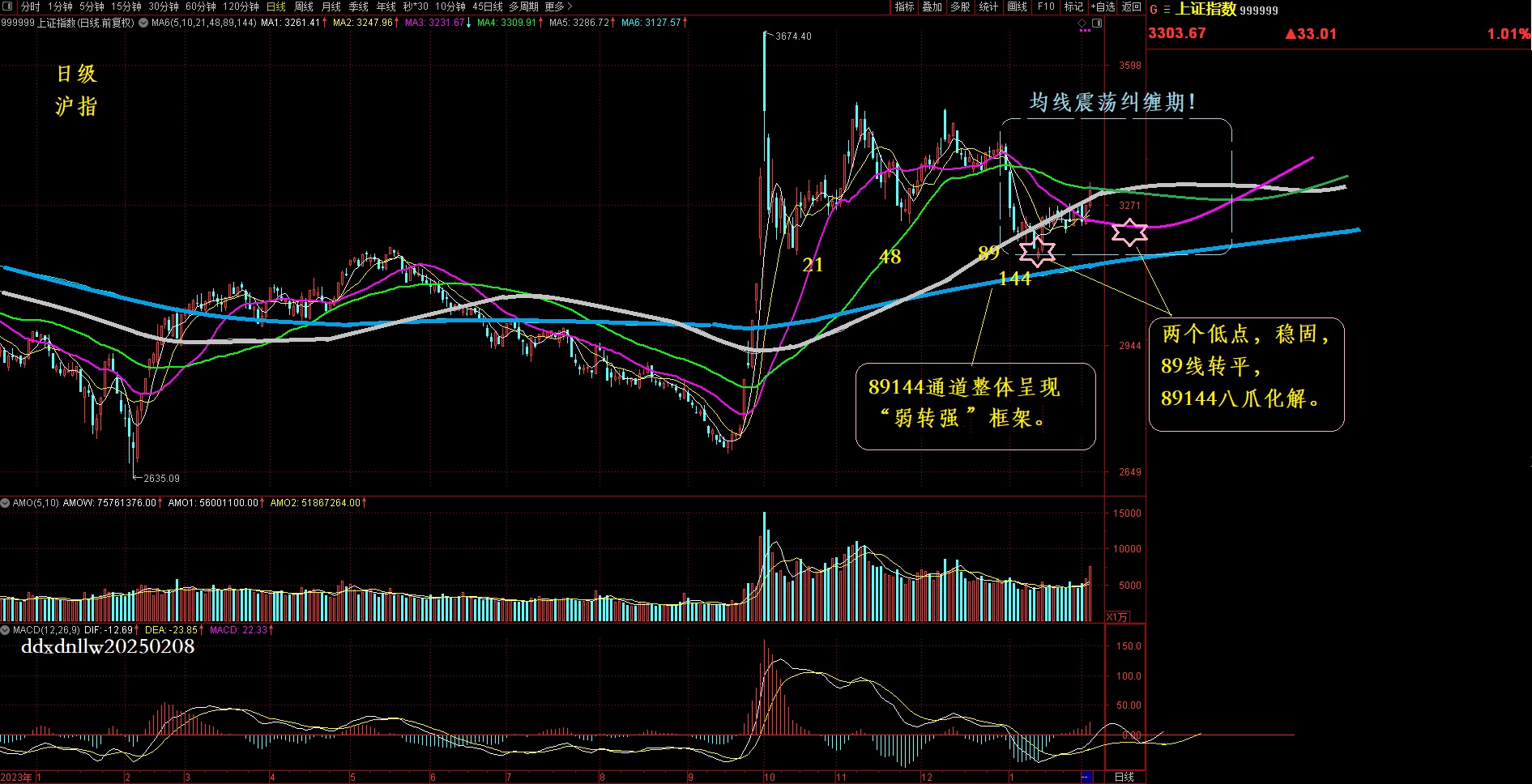The width and height of the screenshot is (1532, 784).
Task: Select the 5分钟 period
Action: point(92,6)
